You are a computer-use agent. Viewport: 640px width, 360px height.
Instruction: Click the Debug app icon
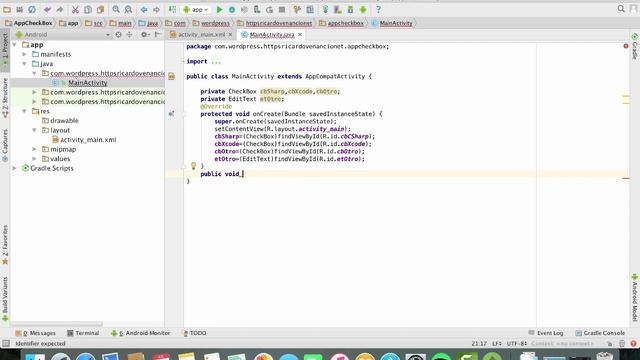(232, 9)
